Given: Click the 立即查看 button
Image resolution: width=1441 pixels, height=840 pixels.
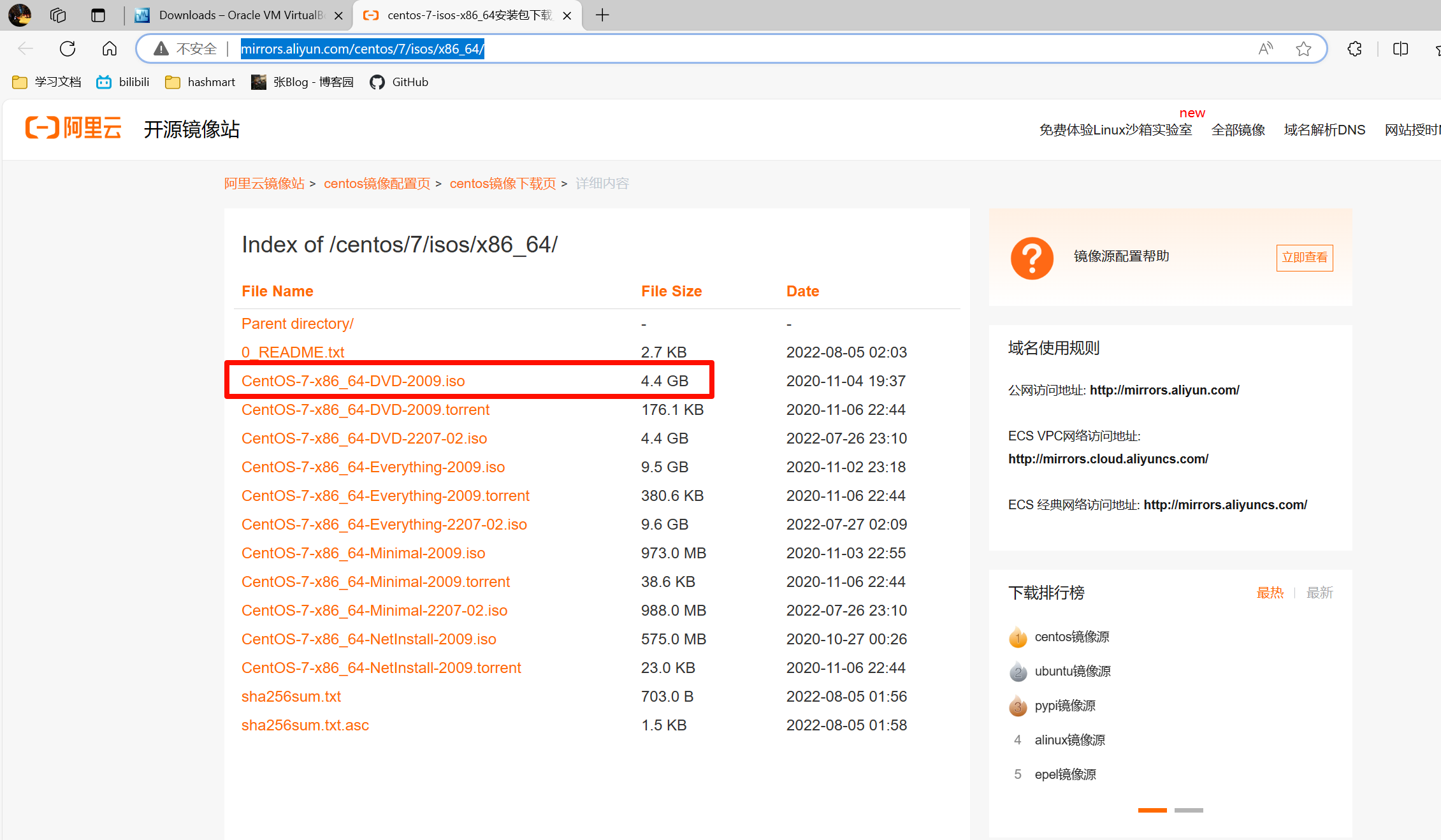Looking at the screenshot, I should [1304, 257].
